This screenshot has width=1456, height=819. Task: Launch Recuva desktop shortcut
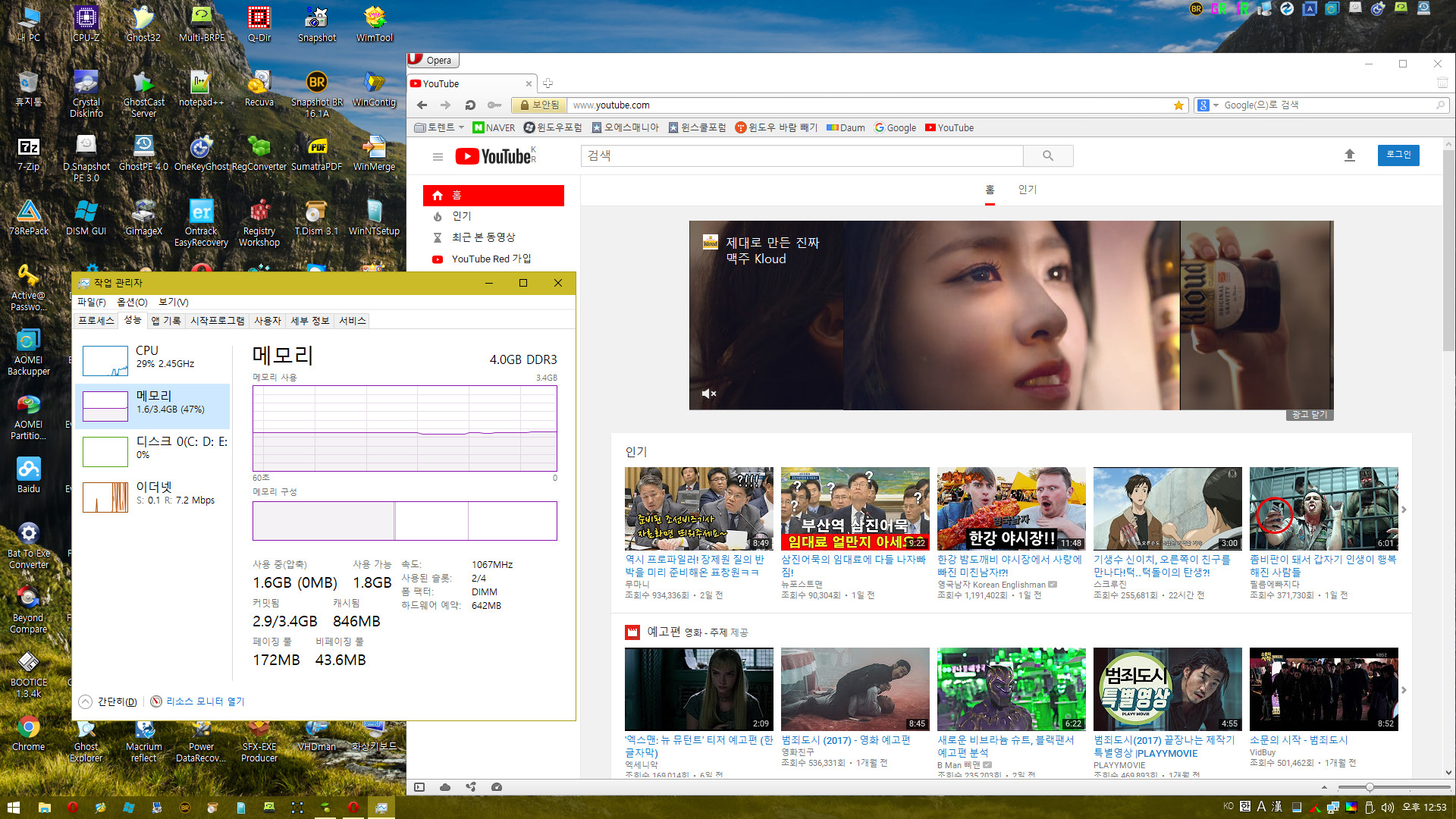[259, 89]
